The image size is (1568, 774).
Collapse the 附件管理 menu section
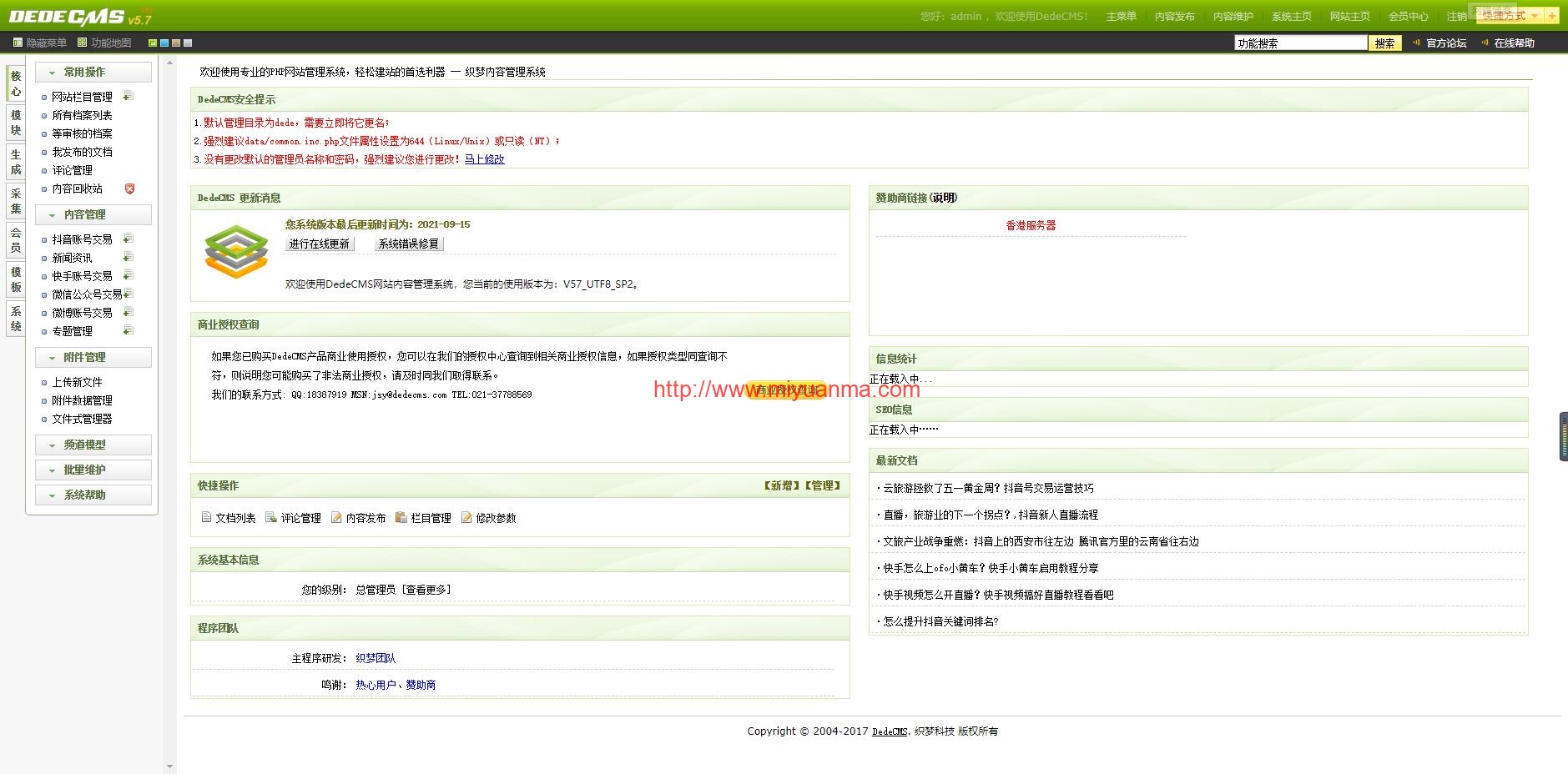tap(93, 357)
